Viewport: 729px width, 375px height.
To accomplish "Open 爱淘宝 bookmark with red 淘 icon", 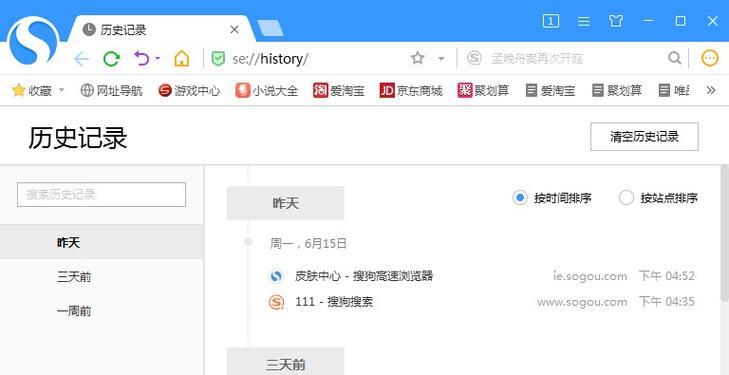I will coord(338,91).
